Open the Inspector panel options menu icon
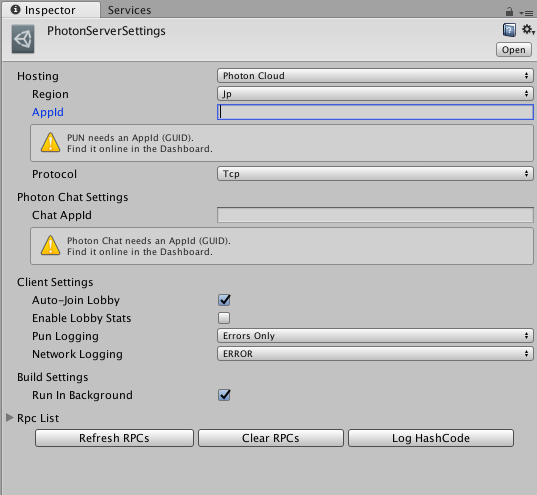 click(526, 13)
